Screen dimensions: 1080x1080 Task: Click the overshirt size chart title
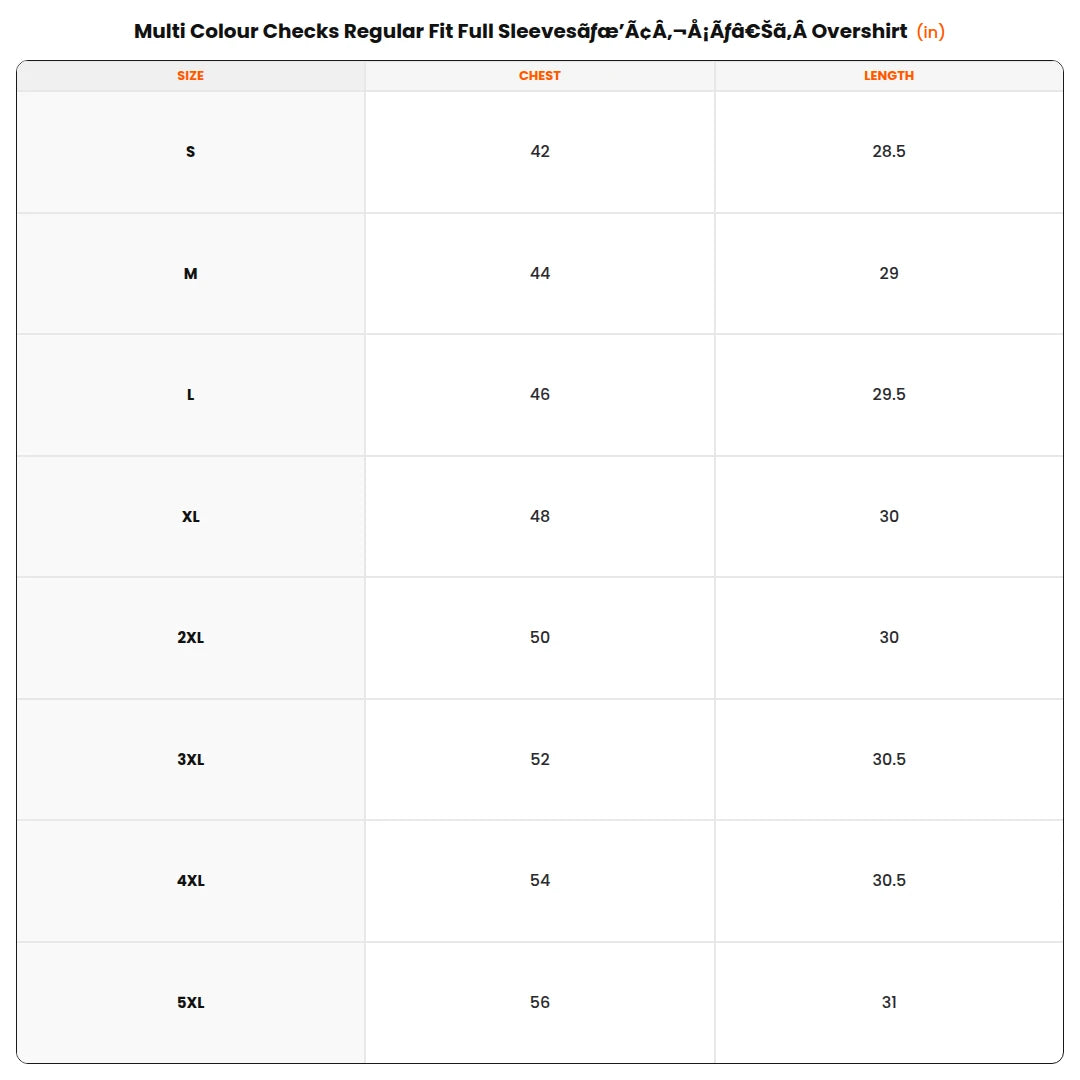(521, 32)
